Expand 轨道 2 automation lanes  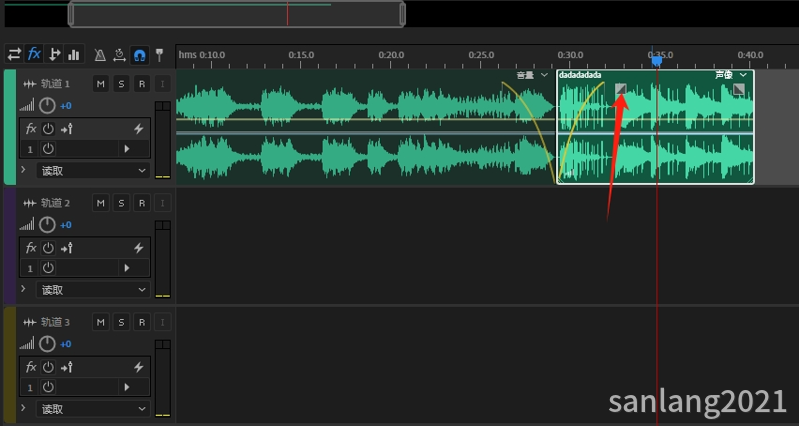pyautogui.click(x=23, y=288)
